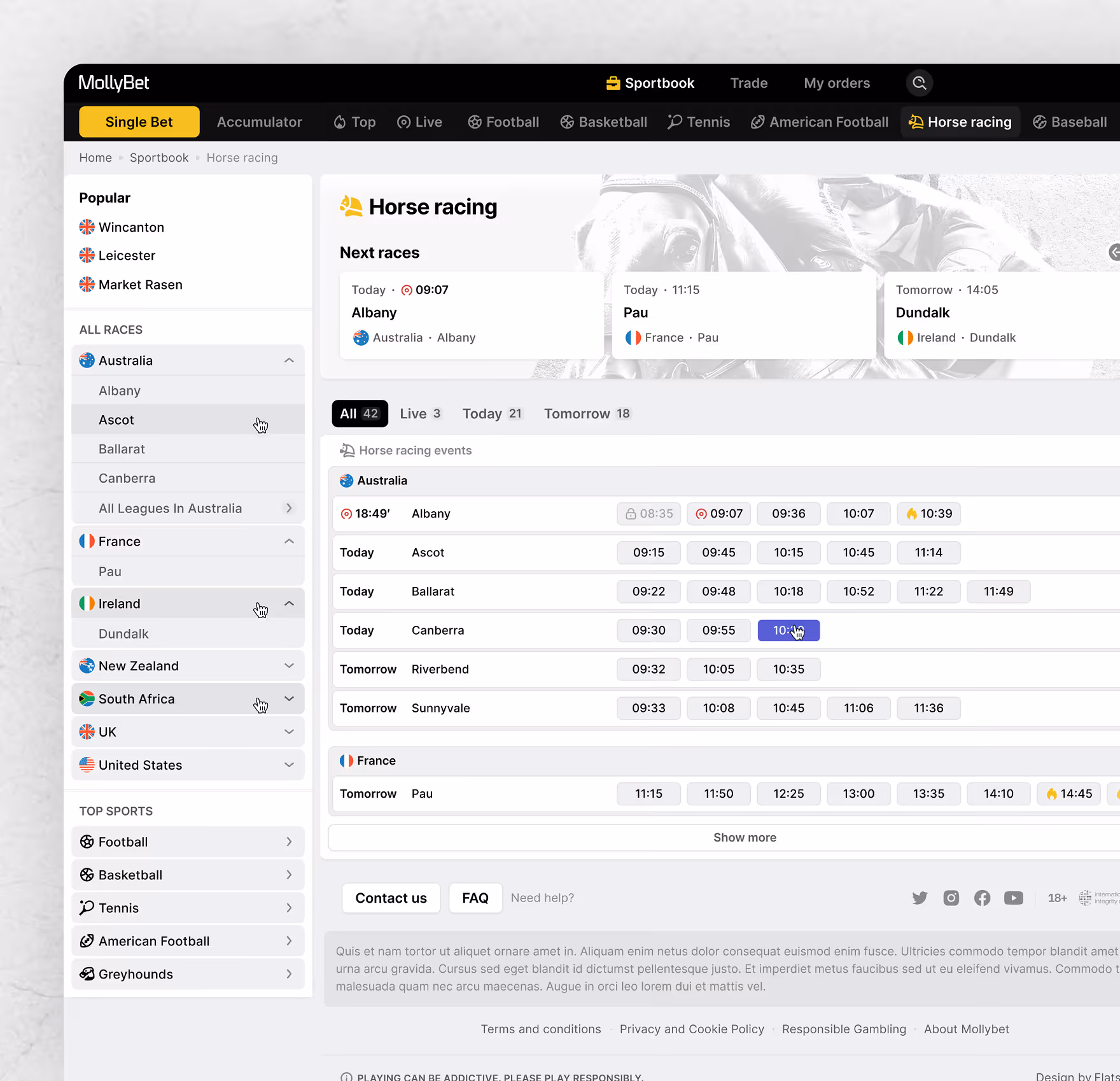Image resolution: width=1120 pixels, height=1081 pixels.
Task: Open All Leagues In Australia
Action: pyautogui.click(x=188, y=508)
